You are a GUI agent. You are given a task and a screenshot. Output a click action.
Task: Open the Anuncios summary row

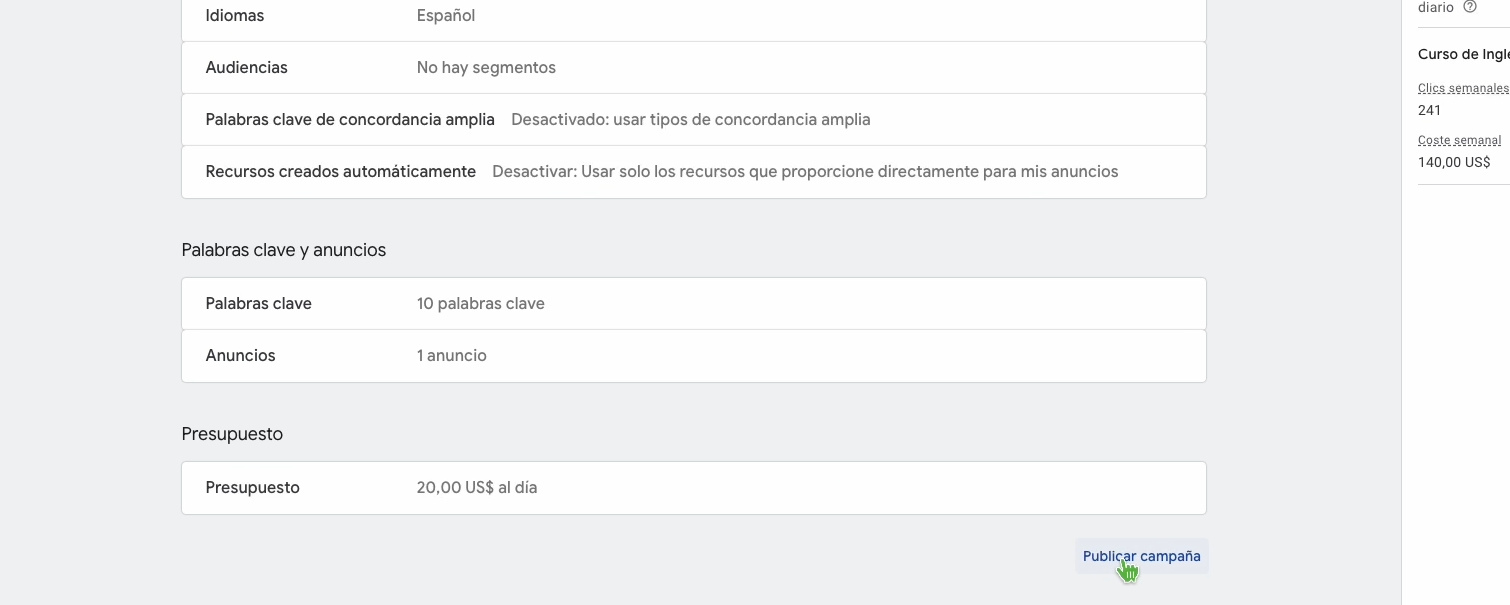tap(694, 356)
